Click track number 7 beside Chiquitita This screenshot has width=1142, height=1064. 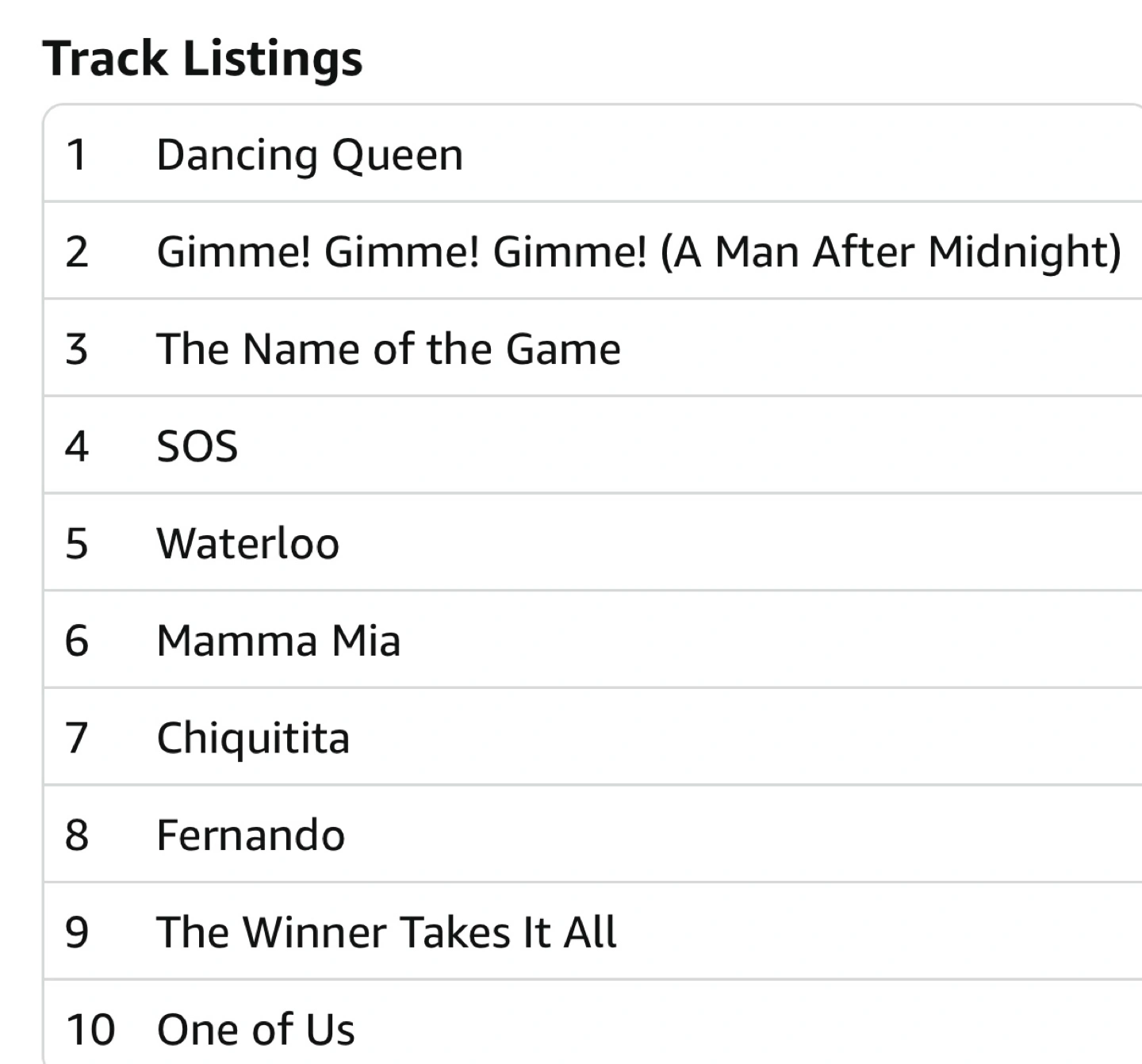coord(77,738)
